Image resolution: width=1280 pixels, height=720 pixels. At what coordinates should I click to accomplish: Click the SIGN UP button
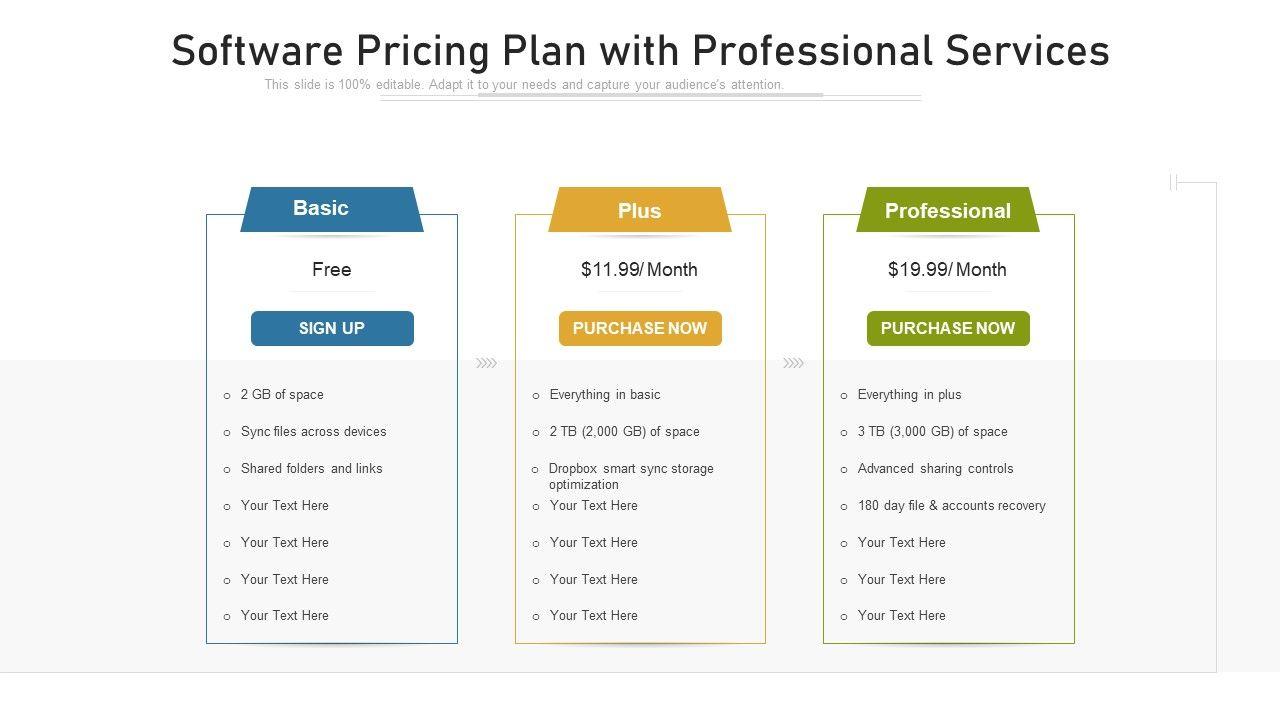click(332, 328)
